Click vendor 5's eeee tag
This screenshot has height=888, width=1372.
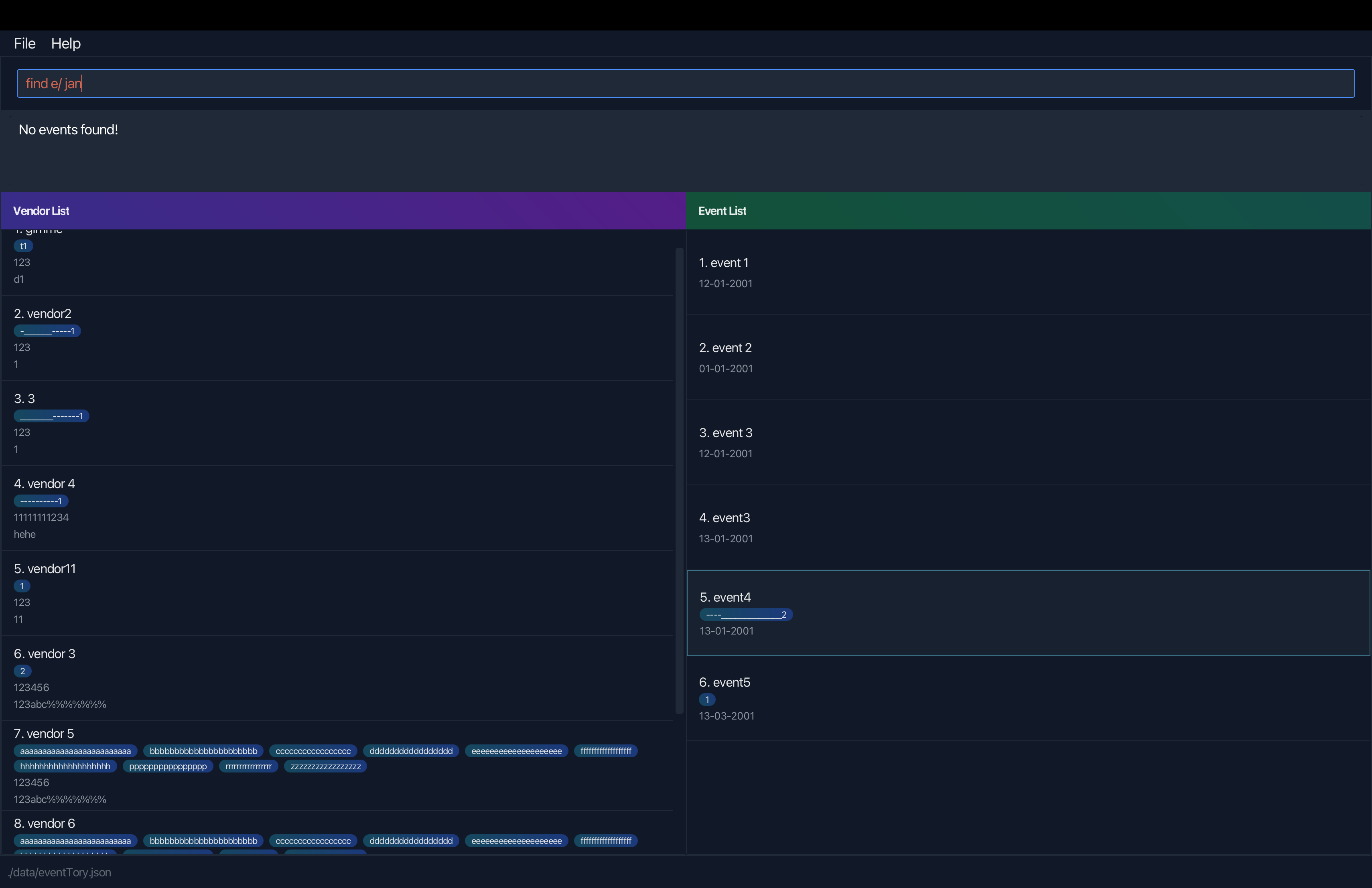click(517, 751)
